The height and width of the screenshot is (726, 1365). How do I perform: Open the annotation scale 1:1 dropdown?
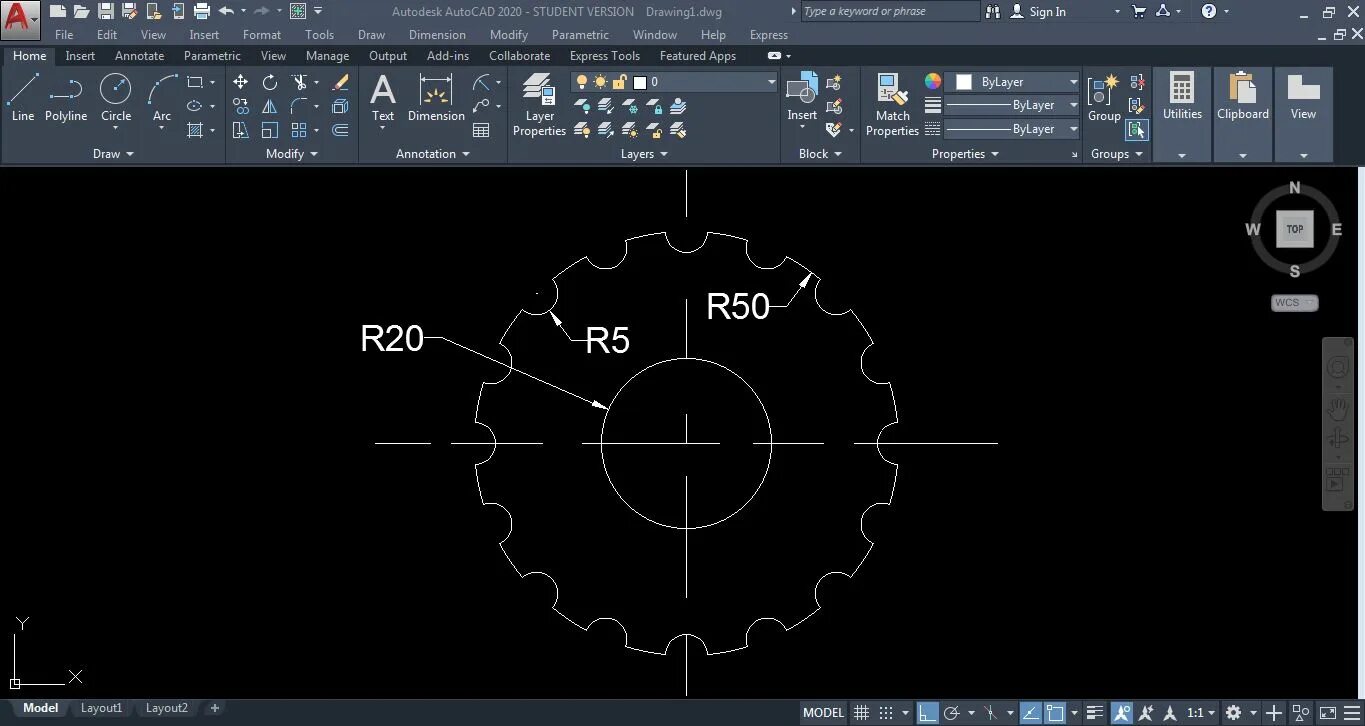point(1204,711)
